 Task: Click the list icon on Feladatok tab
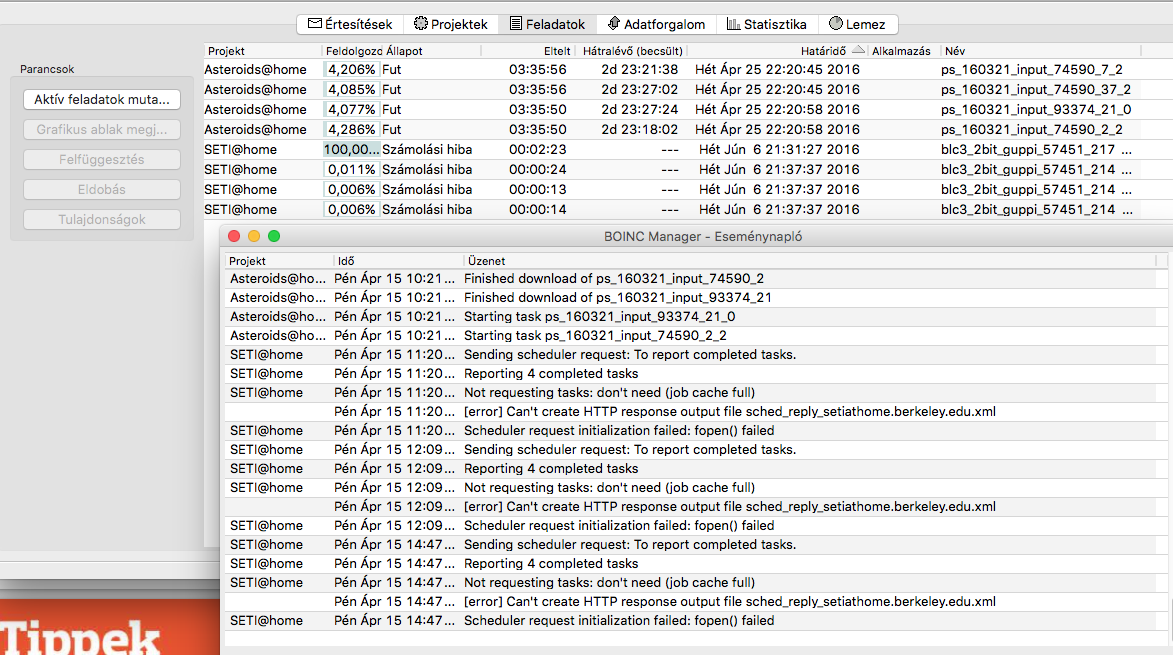click(516, 23)
